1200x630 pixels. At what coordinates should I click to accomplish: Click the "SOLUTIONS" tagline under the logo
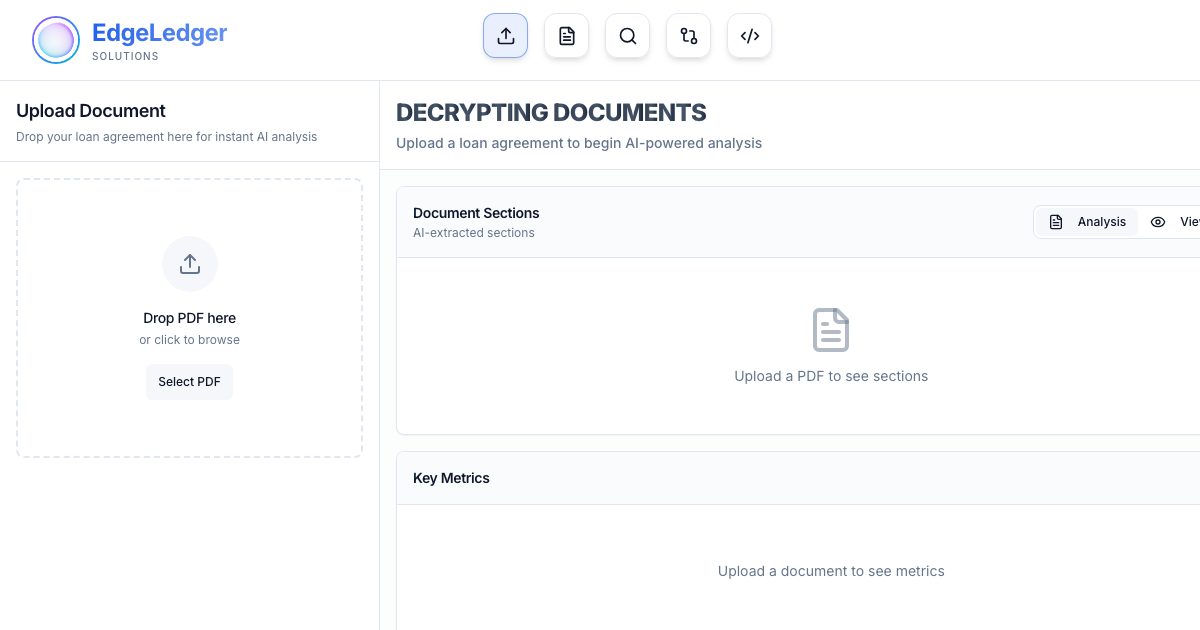(125, 56)
